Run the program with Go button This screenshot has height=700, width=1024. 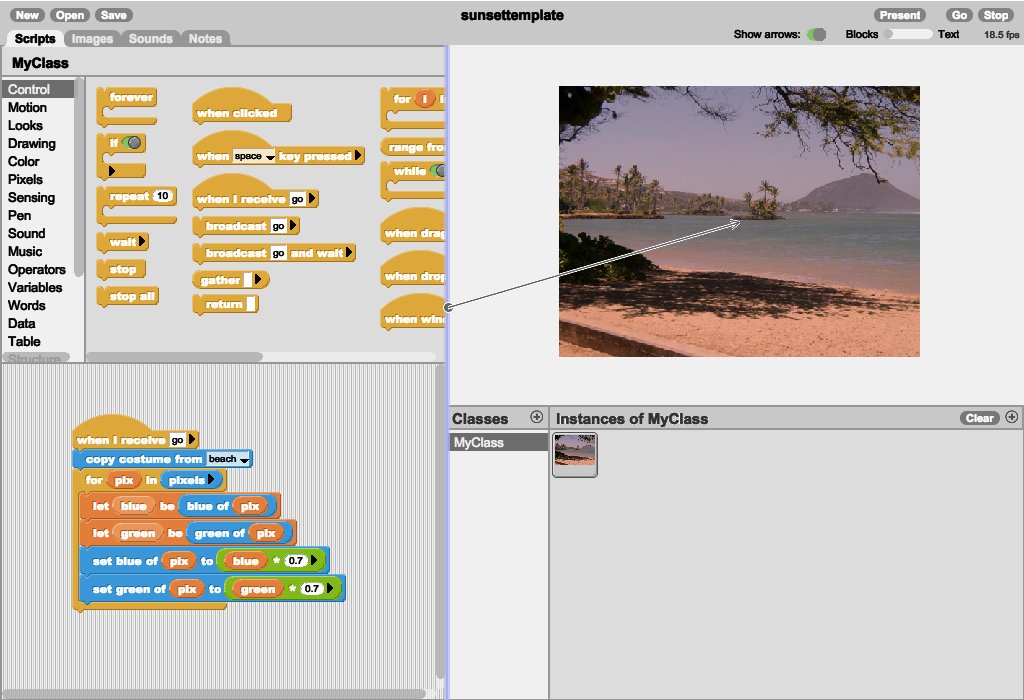pos(959,15)
